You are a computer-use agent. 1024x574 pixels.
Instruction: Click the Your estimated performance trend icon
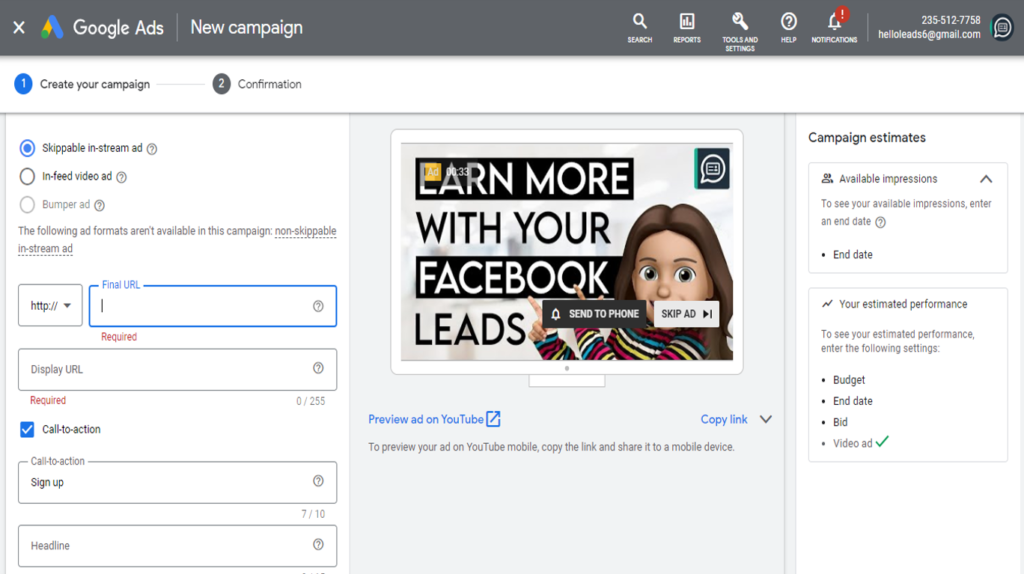point(827,304)
